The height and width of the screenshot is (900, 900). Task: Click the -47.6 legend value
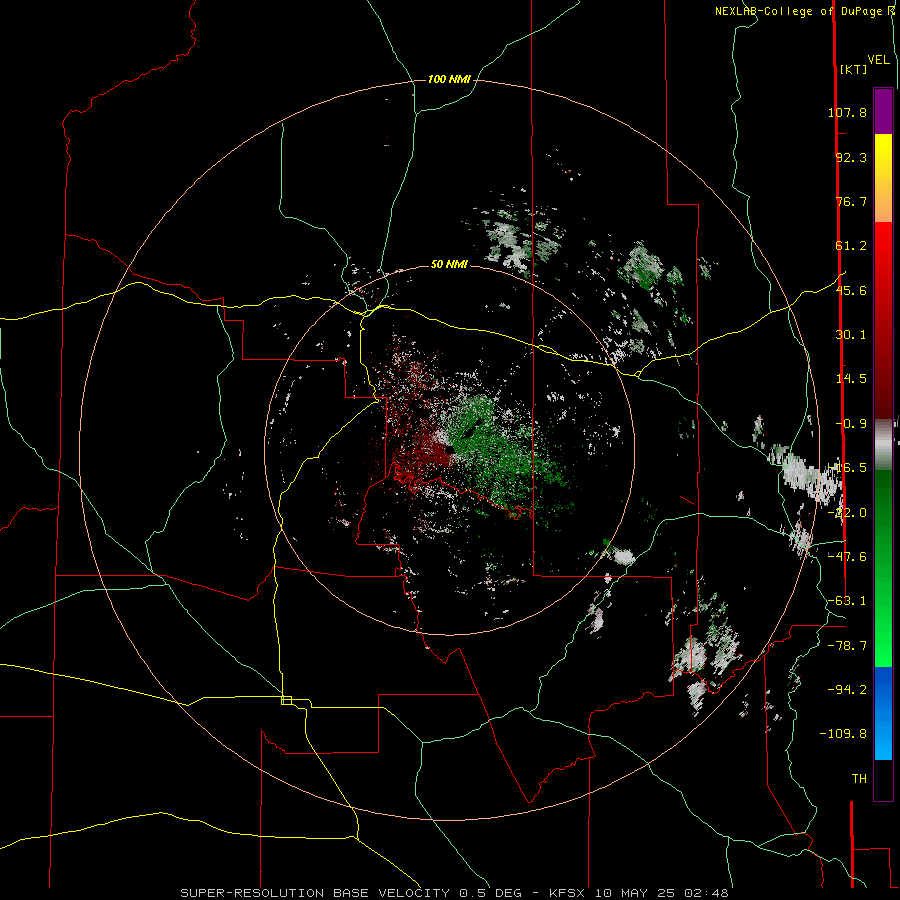847,557
